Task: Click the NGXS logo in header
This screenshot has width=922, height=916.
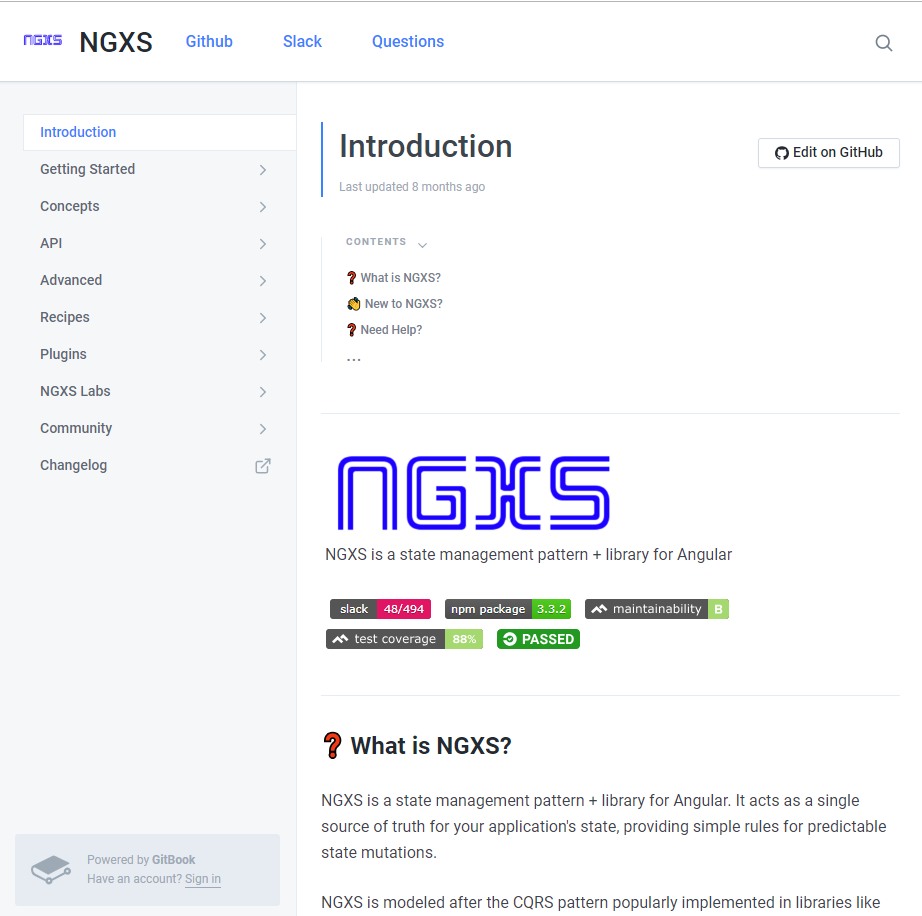Action: 42,40
